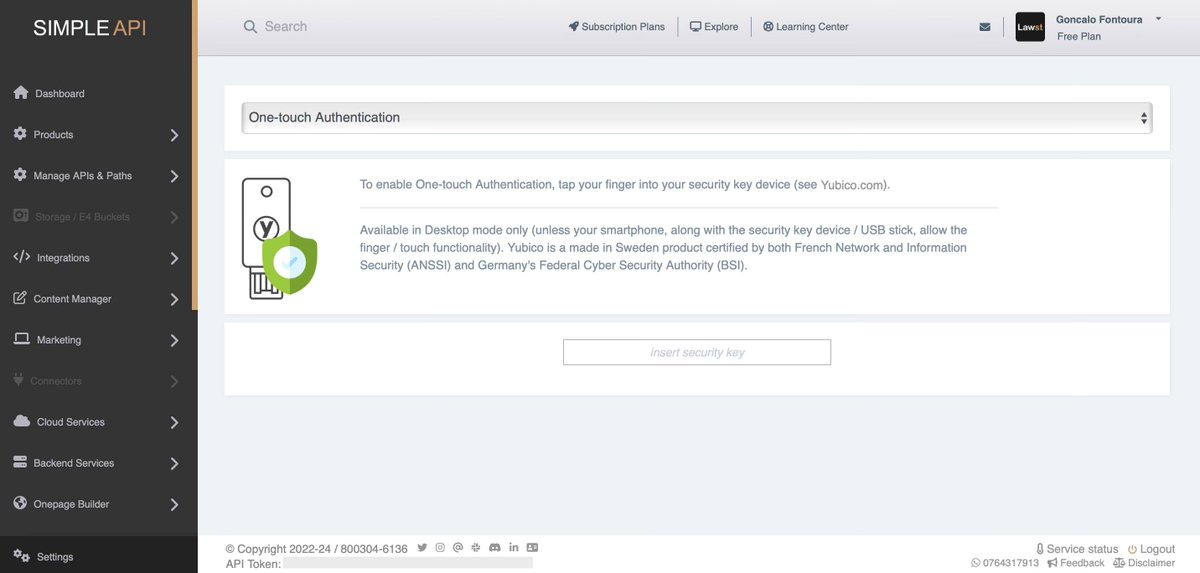
Task: Open the Feedback link
Action: [1076, 563]
